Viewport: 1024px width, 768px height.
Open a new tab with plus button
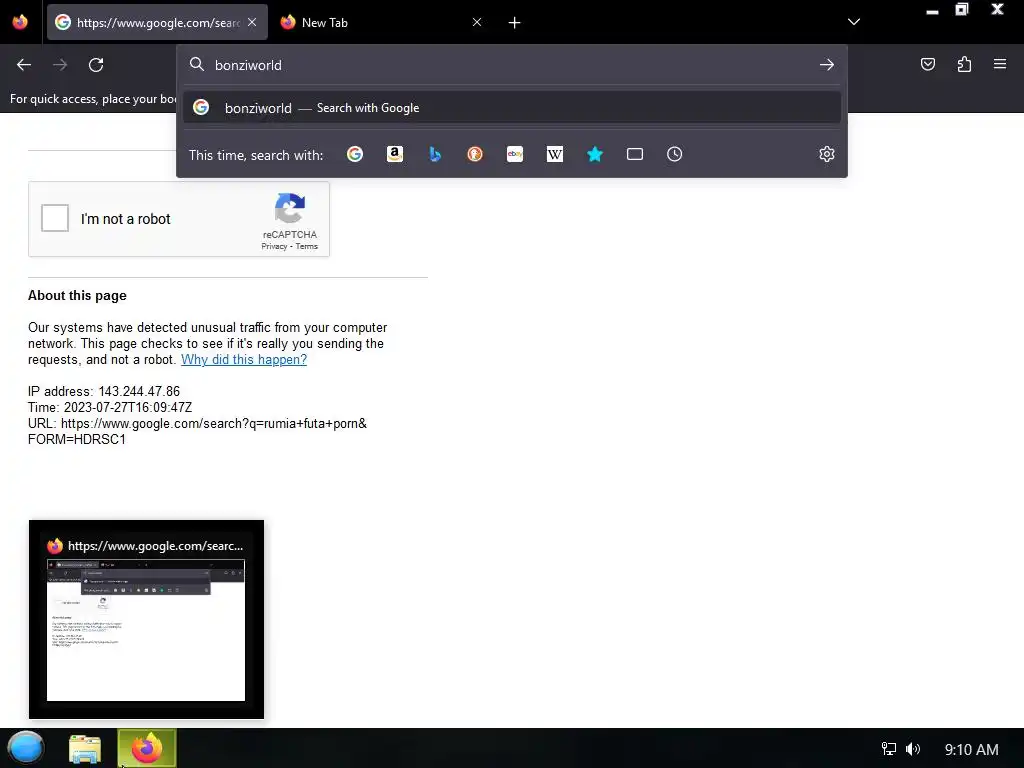tap(515, 23)
